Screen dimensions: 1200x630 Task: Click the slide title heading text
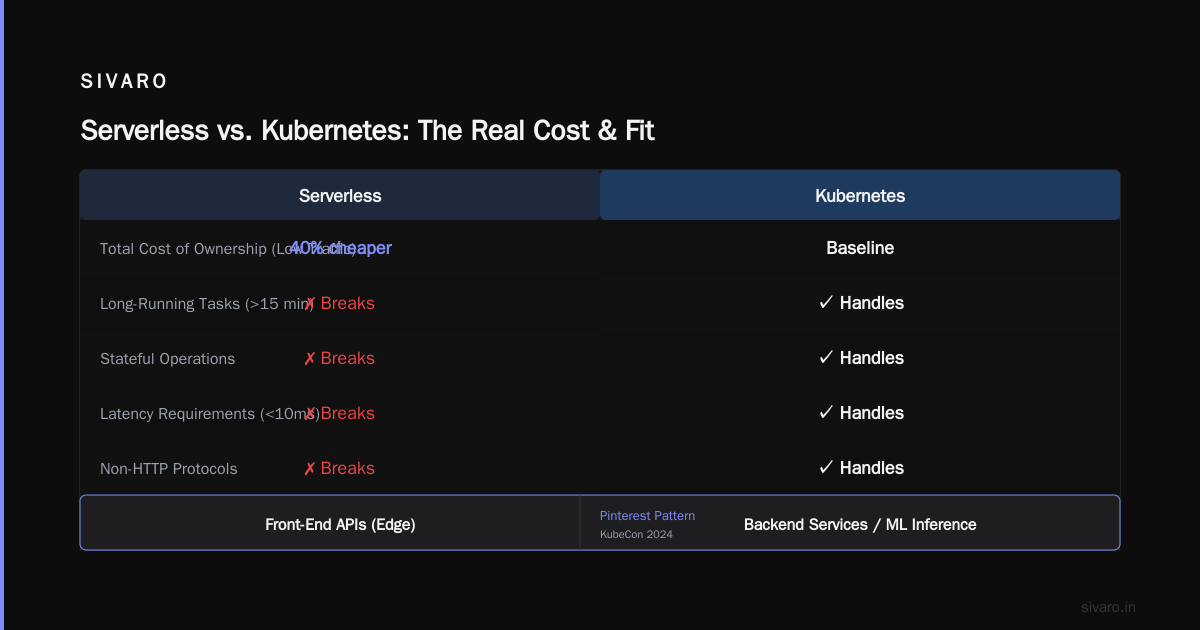(367, 131)
